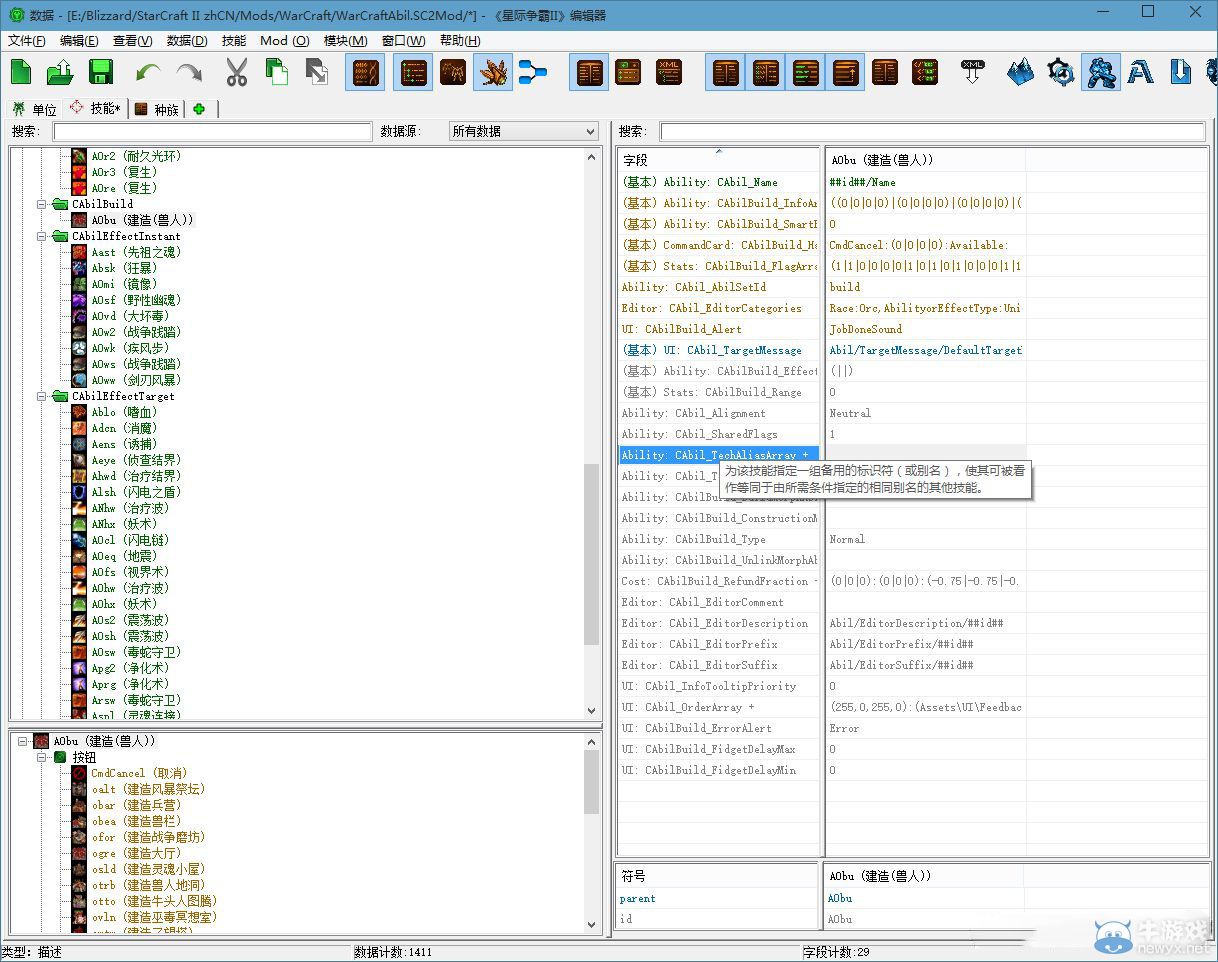Viewport: 1218px width, 962px height.
Task: Click the lower-left button list scrollbar
Action: 591,835
